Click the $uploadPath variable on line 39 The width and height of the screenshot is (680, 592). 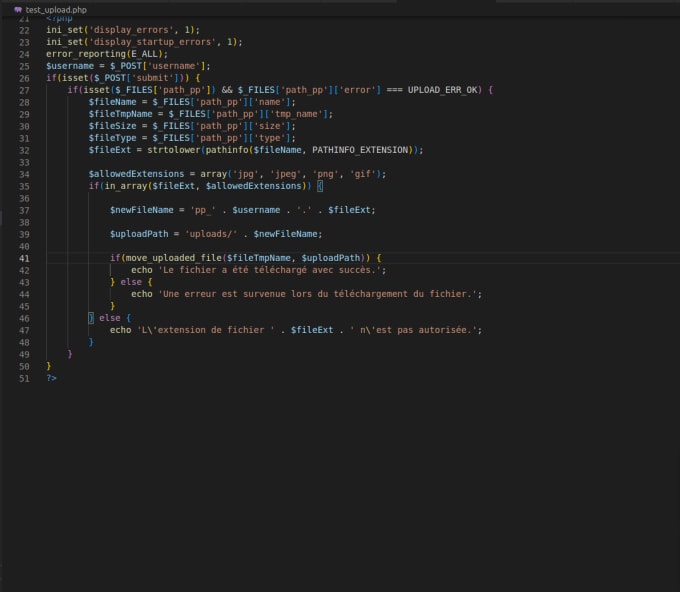(139, 234)
